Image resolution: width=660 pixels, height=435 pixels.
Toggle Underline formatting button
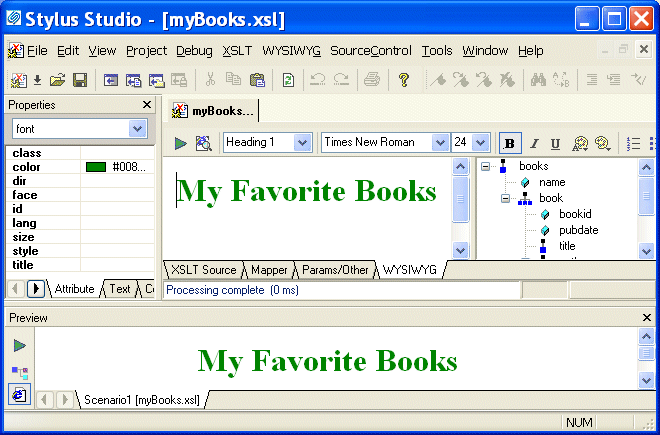click(555, 143)
